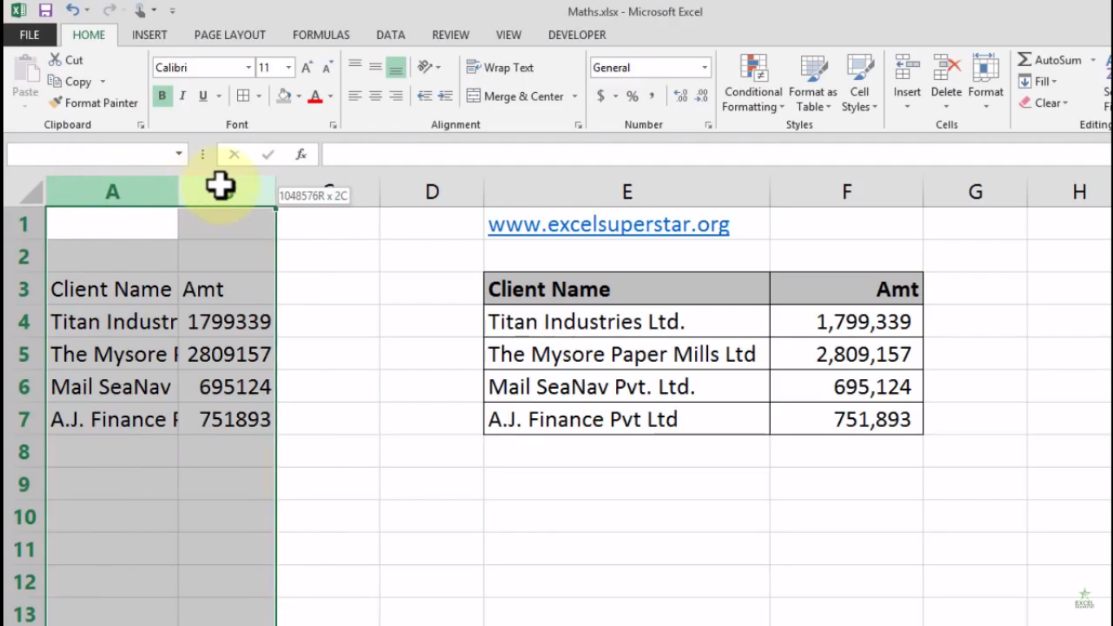Switch to the PAGE LAYOUT tab

point(230,35)
